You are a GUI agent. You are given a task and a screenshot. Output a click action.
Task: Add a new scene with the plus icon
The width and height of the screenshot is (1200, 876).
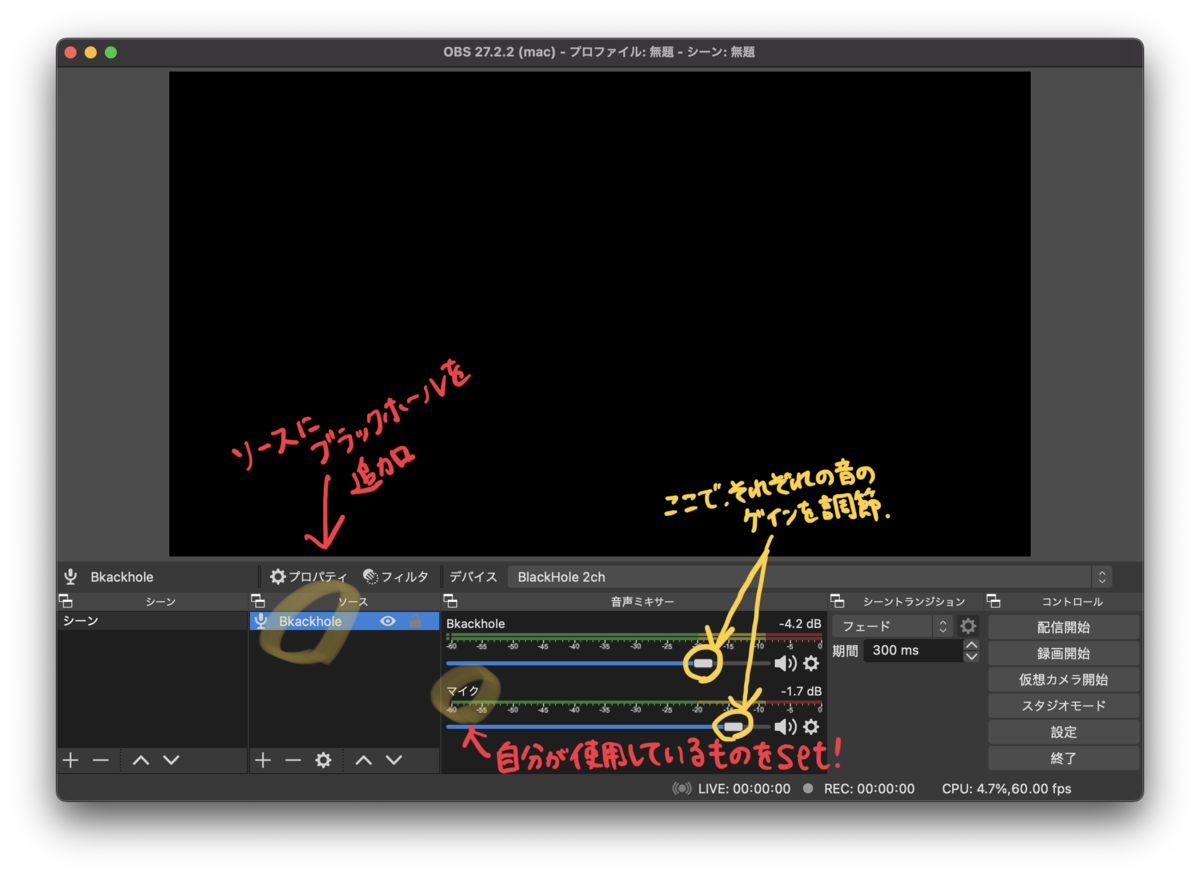click(70, 760)
